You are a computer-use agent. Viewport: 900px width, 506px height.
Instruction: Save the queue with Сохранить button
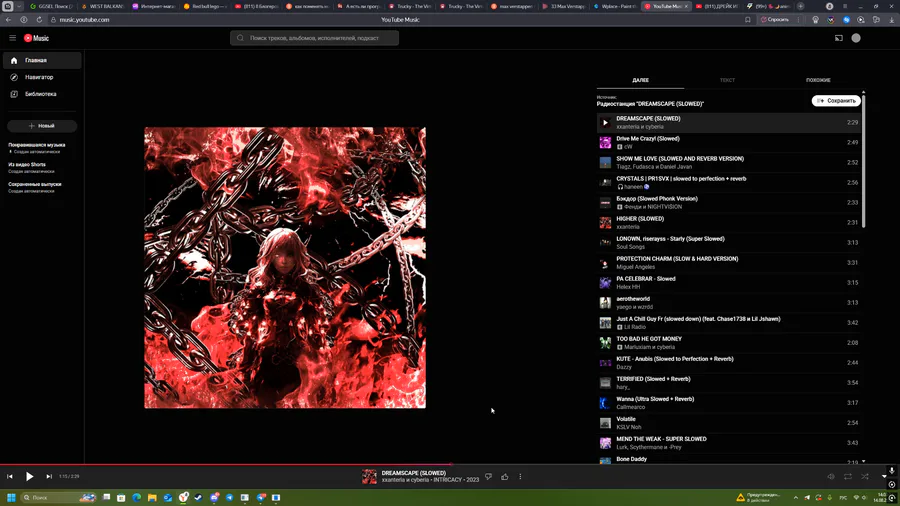836,100
